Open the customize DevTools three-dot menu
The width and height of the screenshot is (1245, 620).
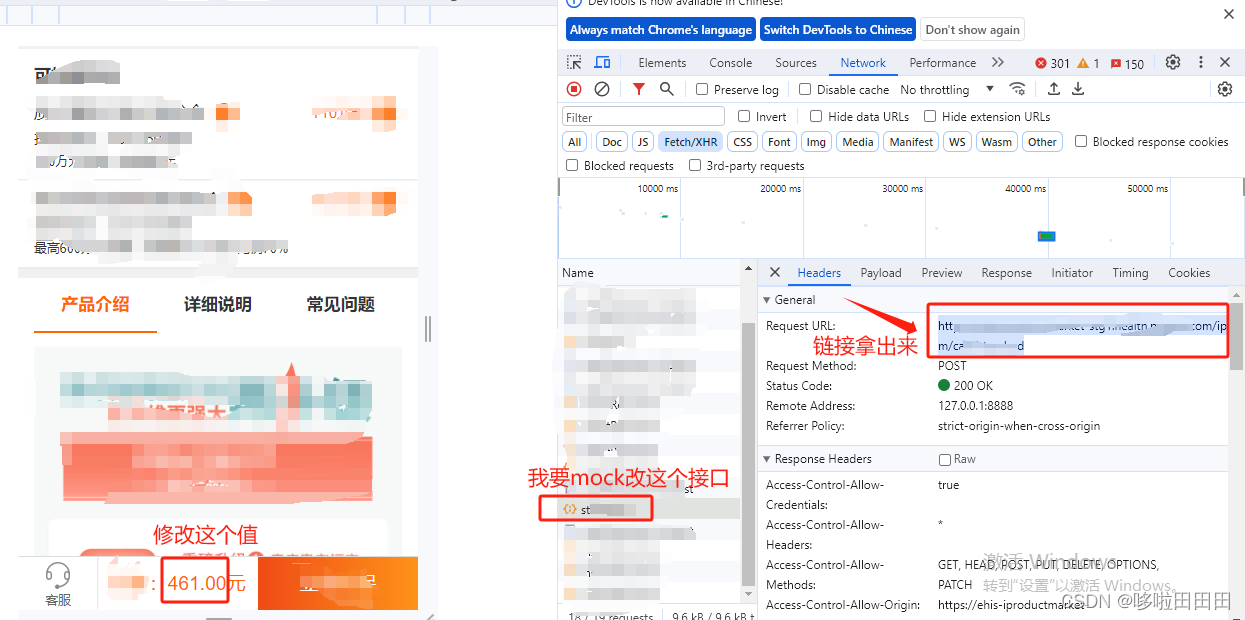1200,62
